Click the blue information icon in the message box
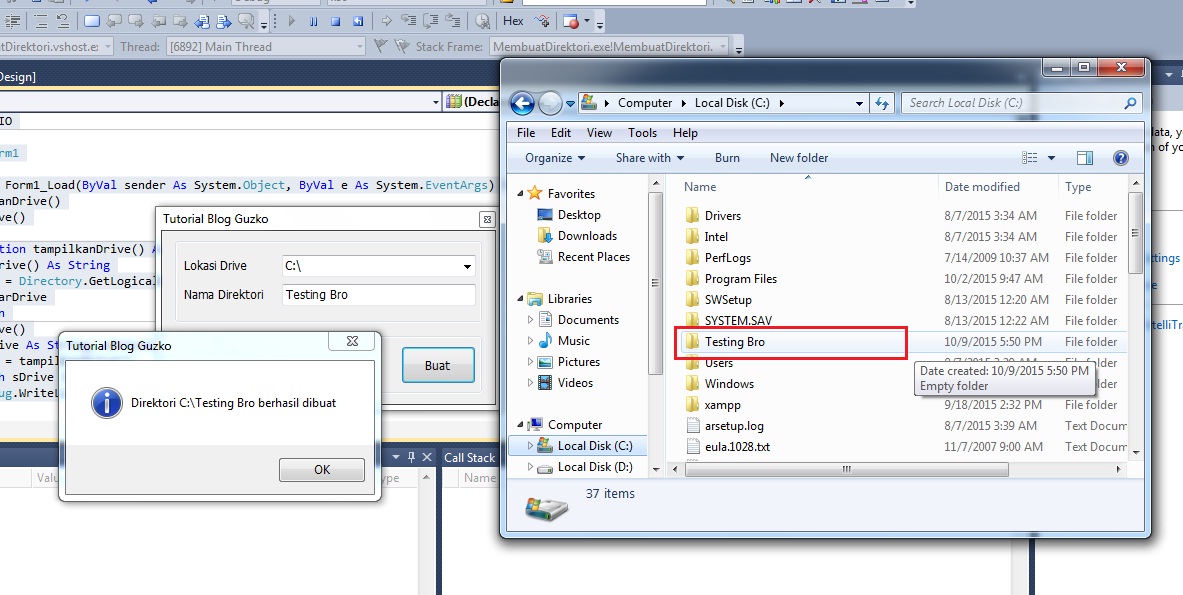1183x595 pixels. pos(107,403)
